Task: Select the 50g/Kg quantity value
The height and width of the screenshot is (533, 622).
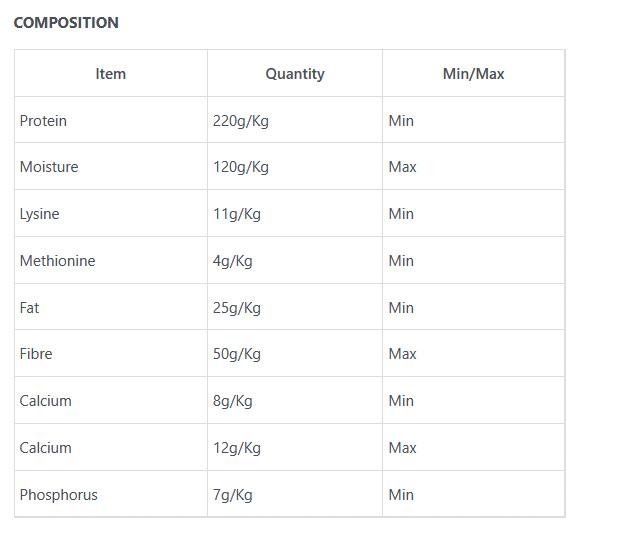Action: coord(237,354)
